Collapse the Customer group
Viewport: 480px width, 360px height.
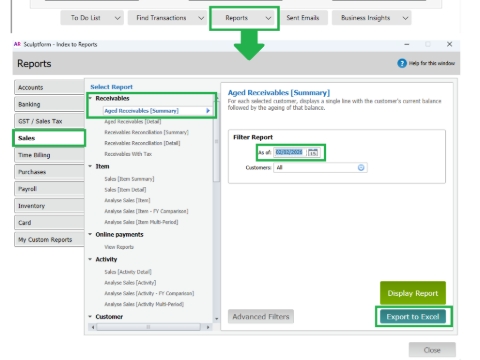90,316
